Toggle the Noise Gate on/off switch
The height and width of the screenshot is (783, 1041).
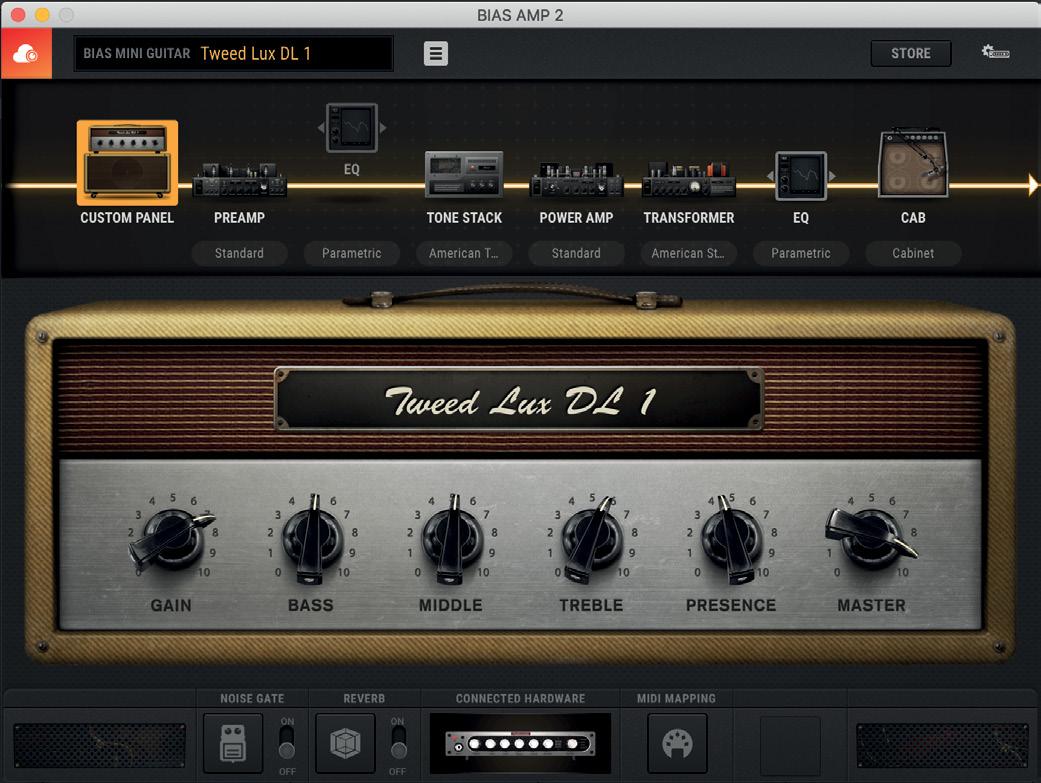click(x=287, y=742)
